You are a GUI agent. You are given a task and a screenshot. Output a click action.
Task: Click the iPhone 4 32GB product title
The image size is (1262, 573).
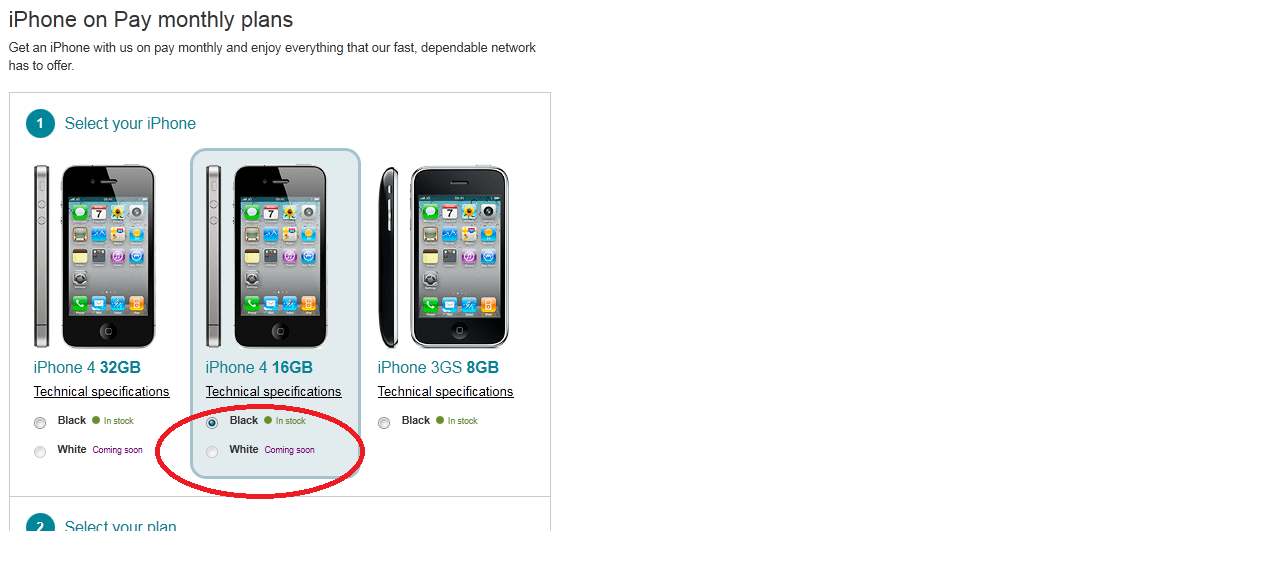[x=87, y=367]
